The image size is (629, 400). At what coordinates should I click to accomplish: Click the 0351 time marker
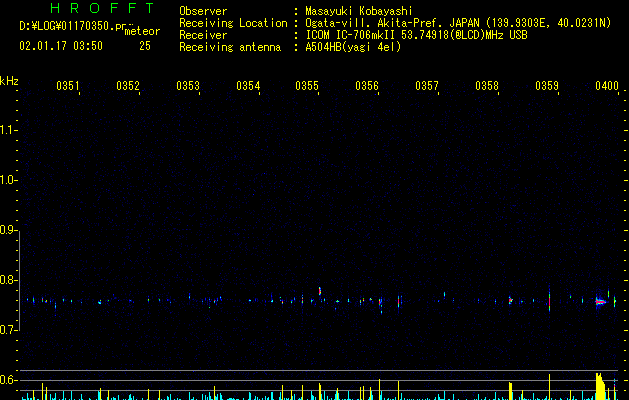(68, 85)
